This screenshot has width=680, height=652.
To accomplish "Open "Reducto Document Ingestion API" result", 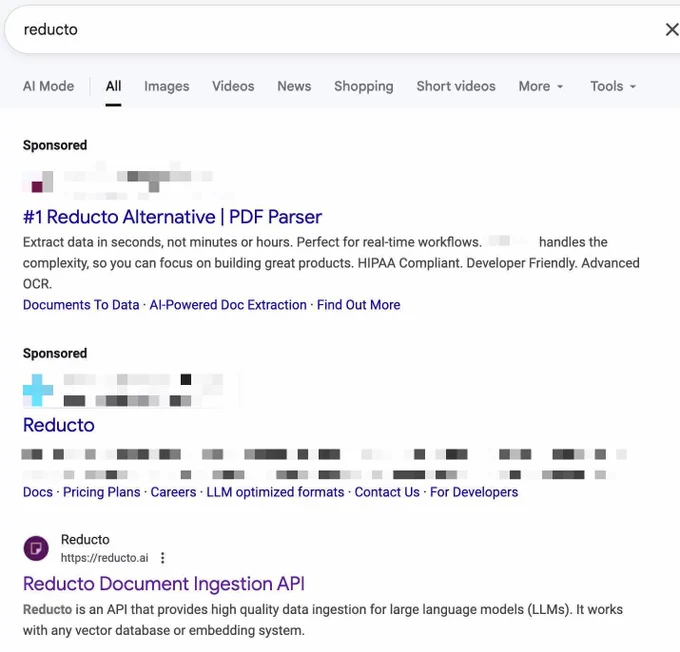I will [163, 584].
